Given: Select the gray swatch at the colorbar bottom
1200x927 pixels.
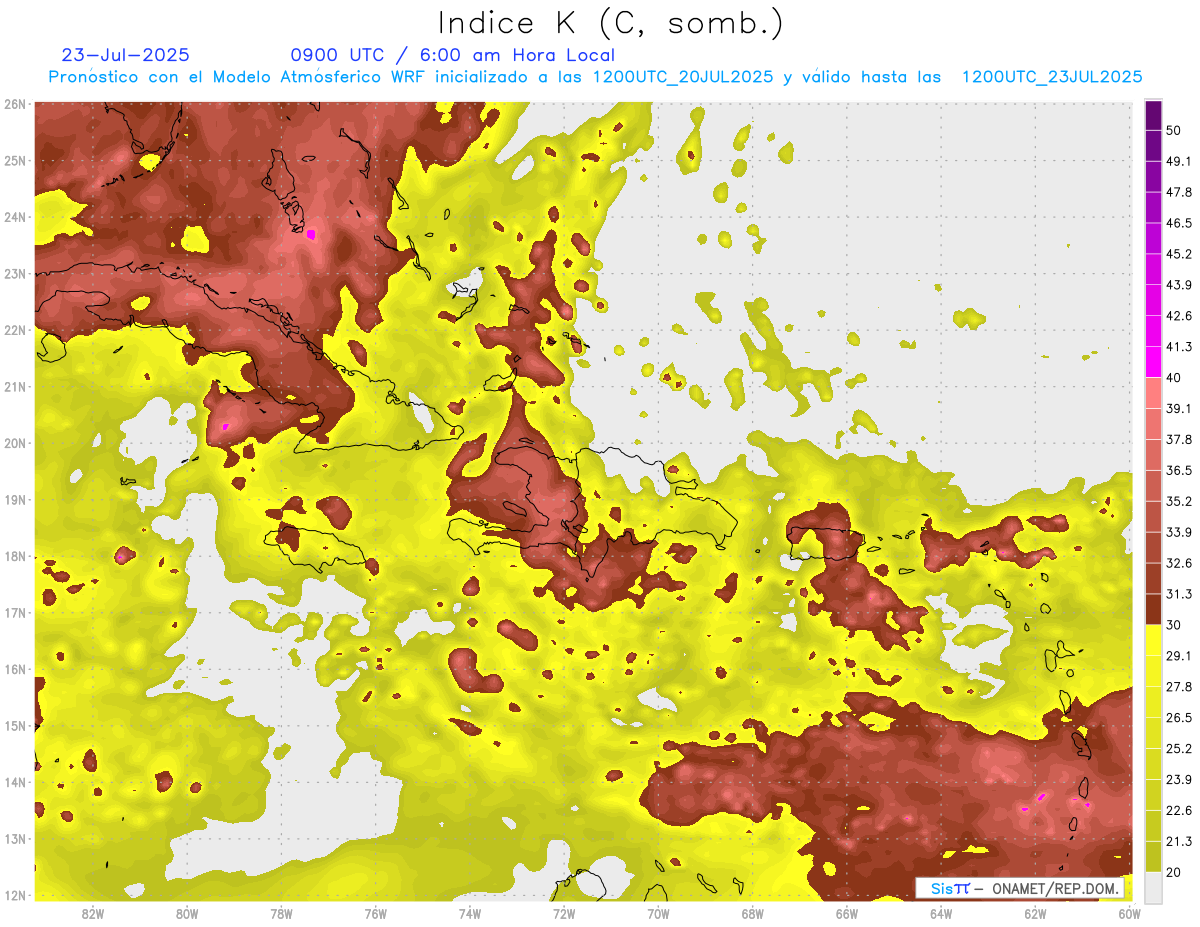Looking at the screenshot, I should tap(1153, 886).
